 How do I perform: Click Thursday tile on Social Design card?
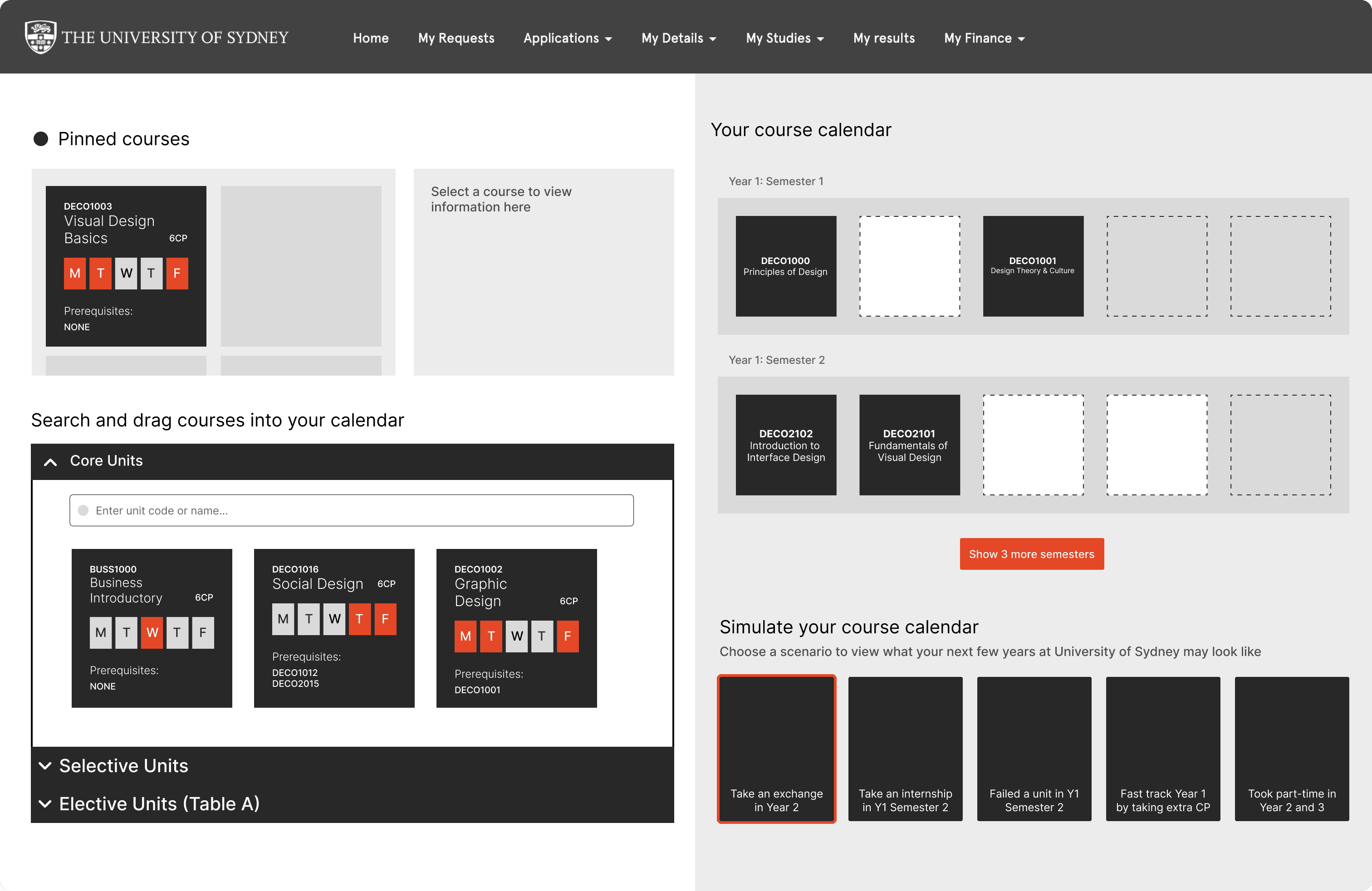tap(360, 619)
